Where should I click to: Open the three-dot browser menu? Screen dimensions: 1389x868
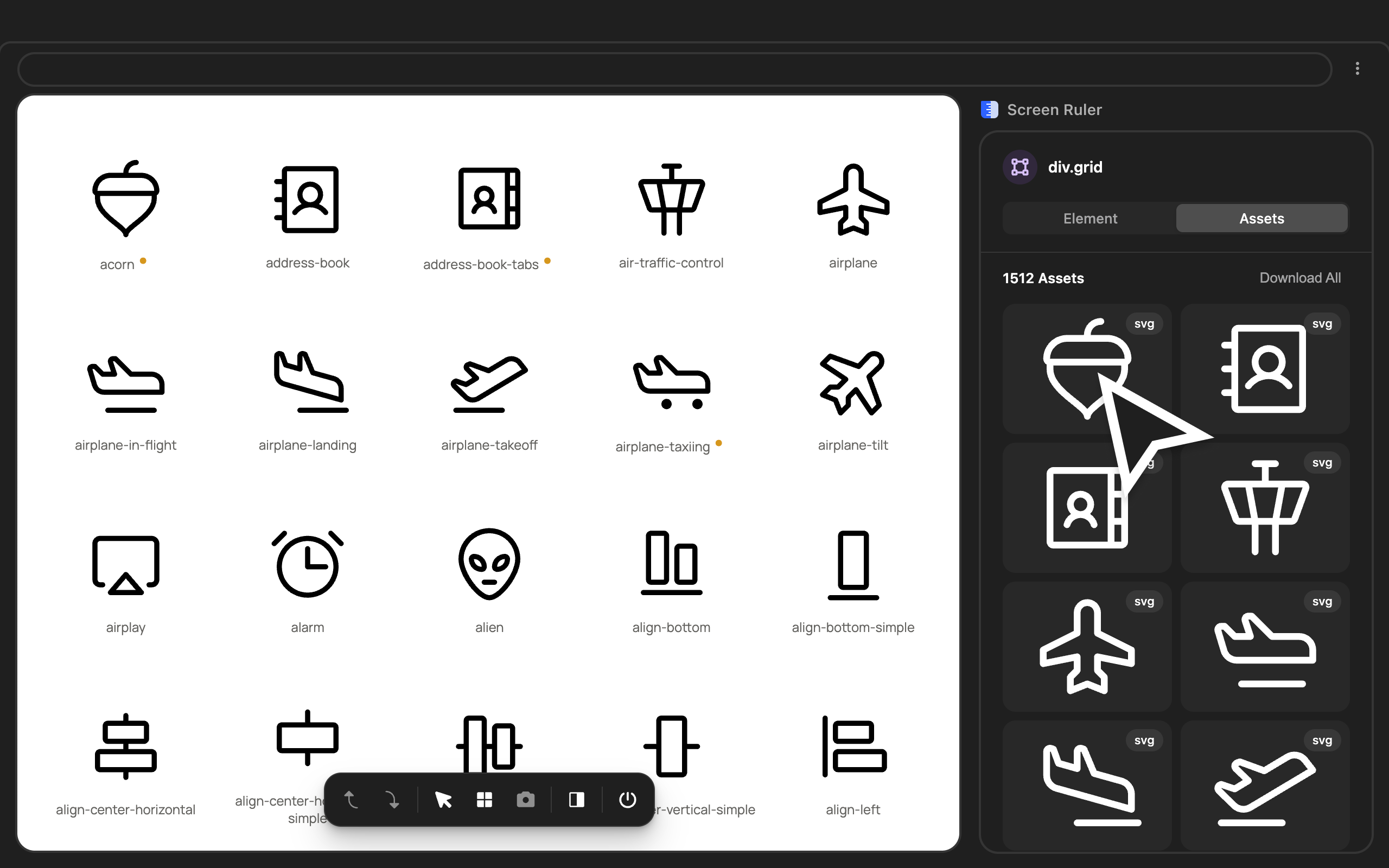pyautogui.click(x=1357, y=69)
